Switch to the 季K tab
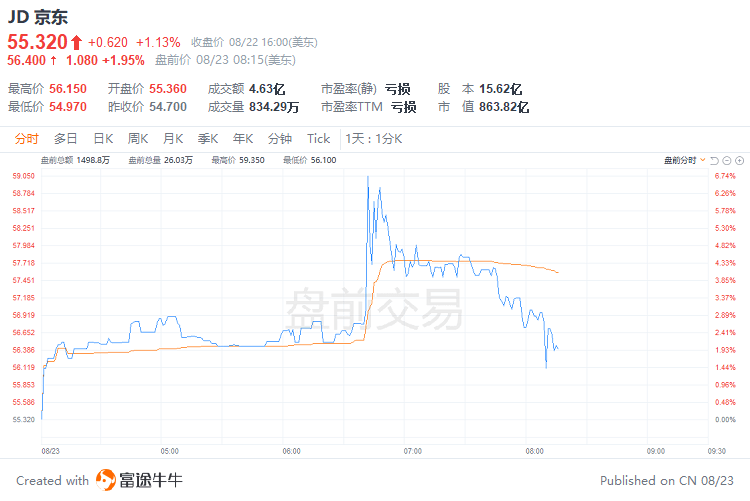This screenshot has height=501, width=750. pyautogui.click(x=208, y=139)
